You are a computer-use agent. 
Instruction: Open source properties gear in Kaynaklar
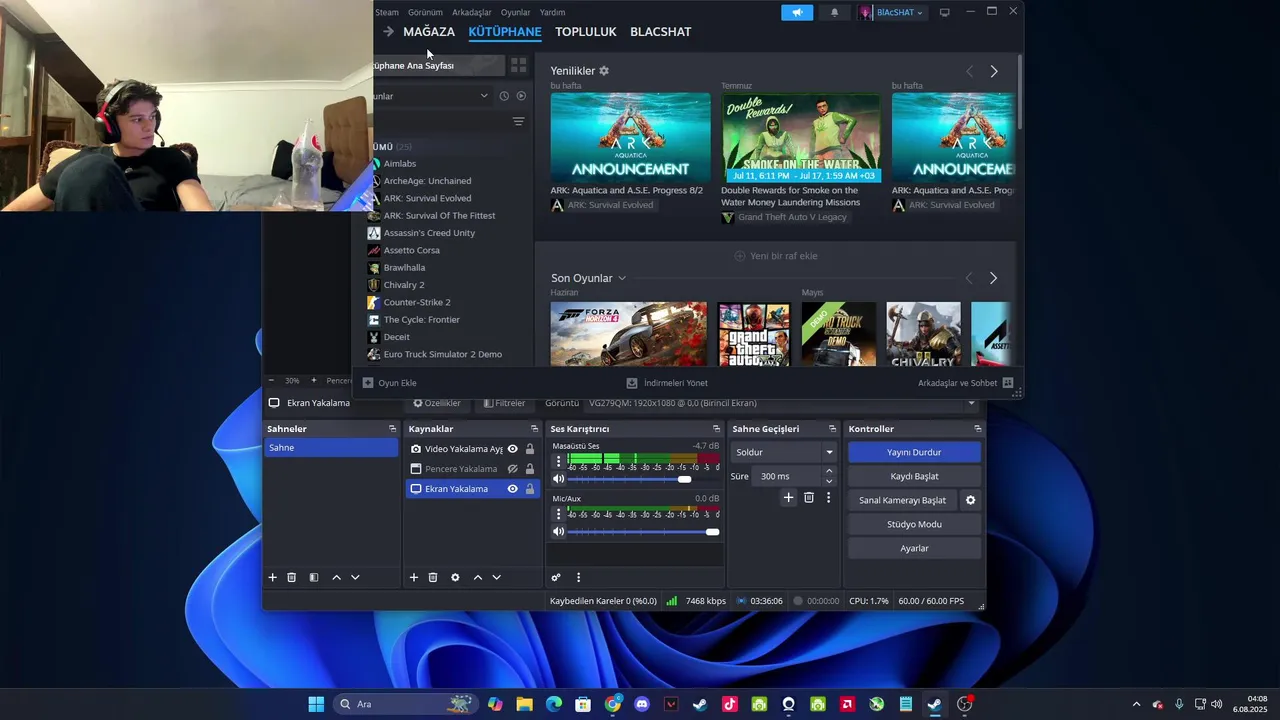(455, 577)
